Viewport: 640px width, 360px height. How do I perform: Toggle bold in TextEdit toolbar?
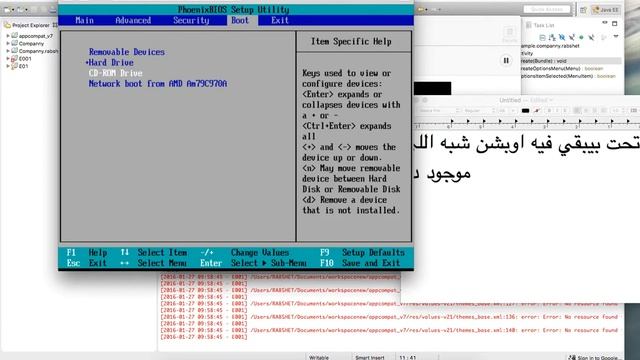[x=549, y=111]
